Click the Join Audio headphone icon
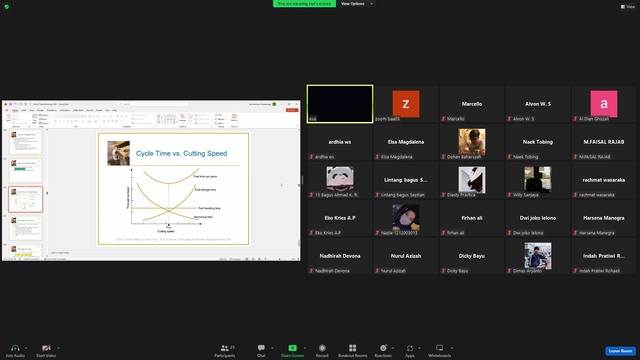 tap(15, 348)
